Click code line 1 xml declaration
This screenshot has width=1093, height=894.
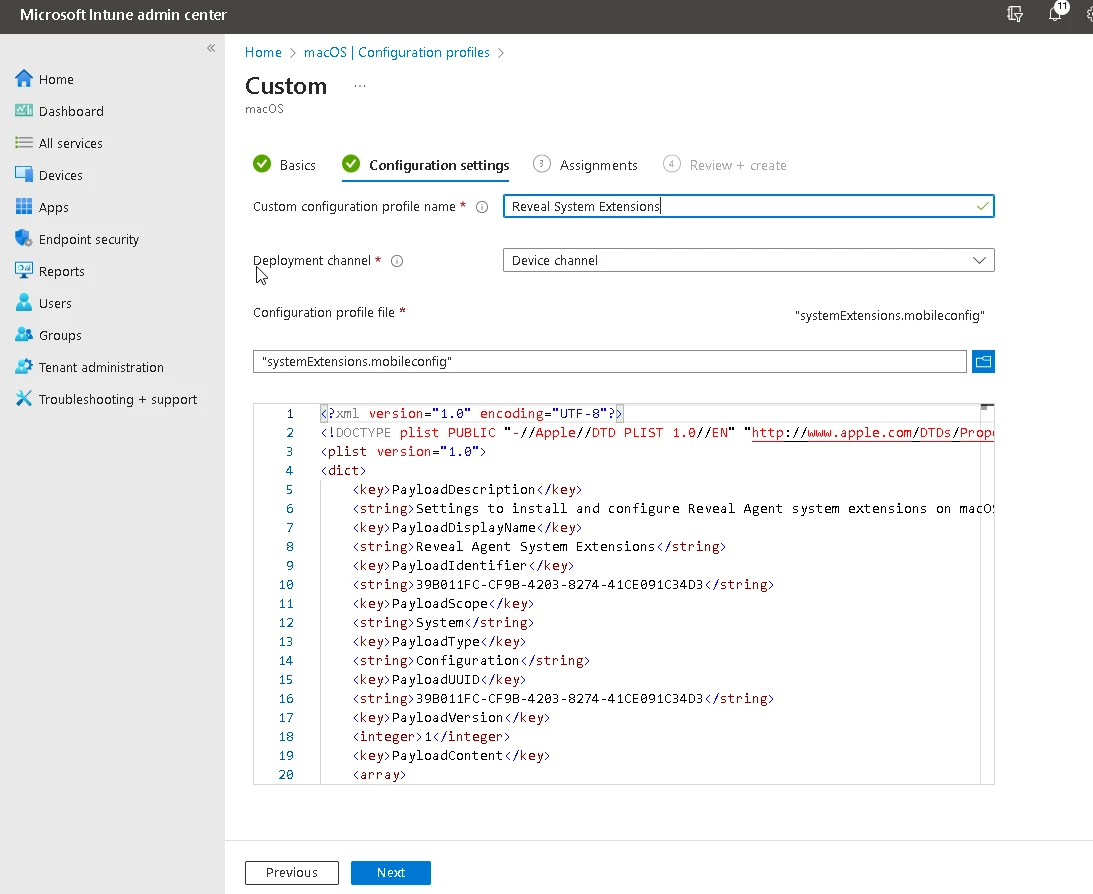(471, 414)
